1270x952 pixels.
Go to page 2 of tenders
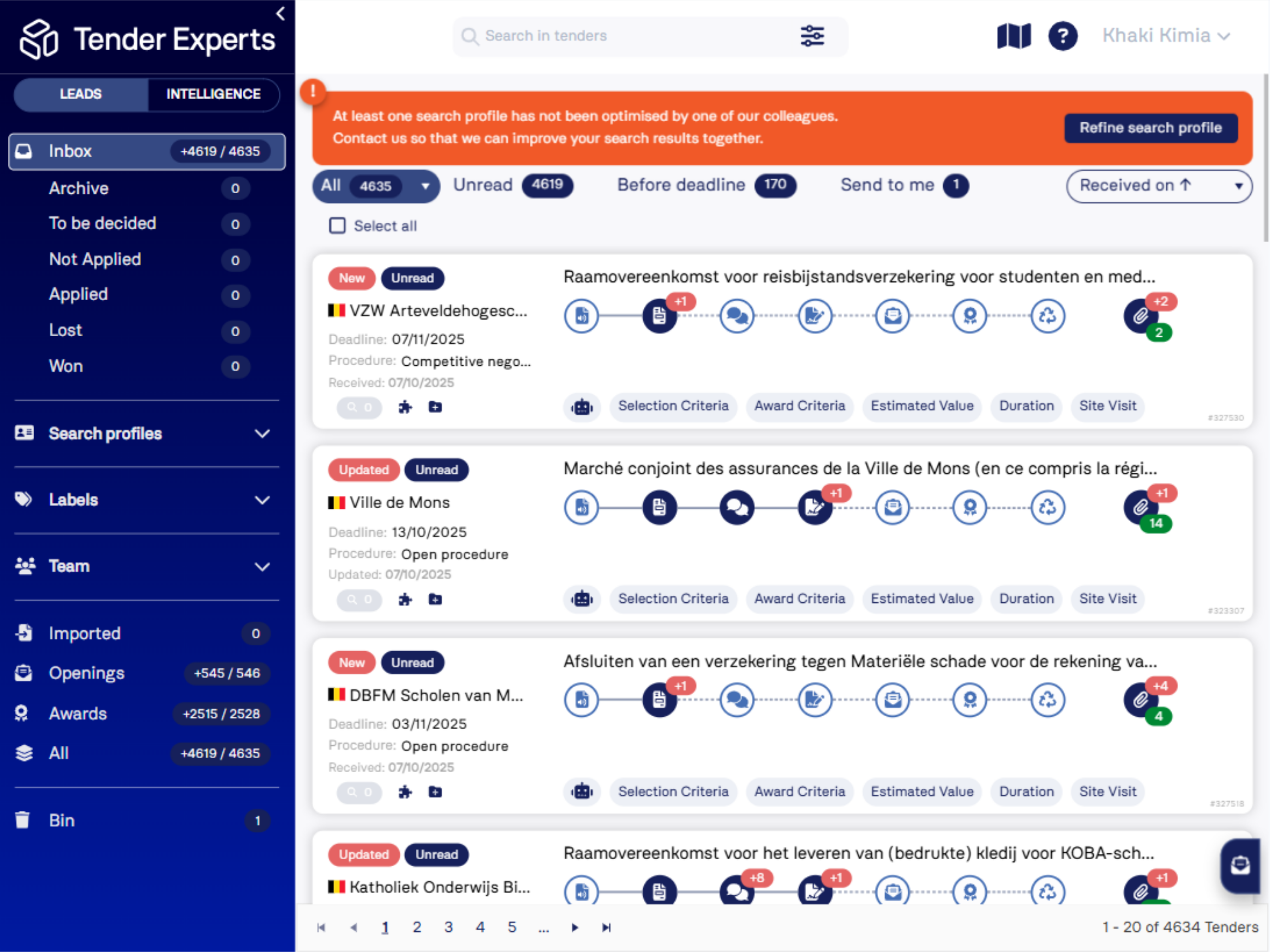pos(417,928)
